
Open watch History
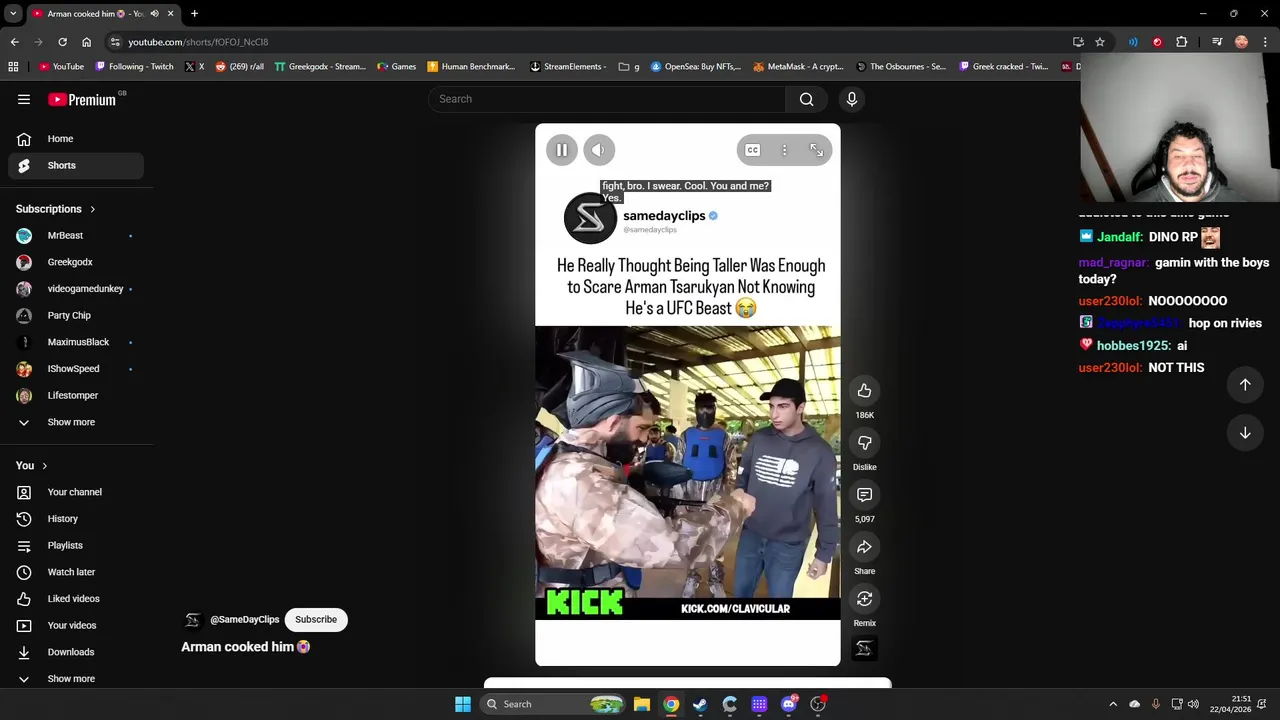76,519
